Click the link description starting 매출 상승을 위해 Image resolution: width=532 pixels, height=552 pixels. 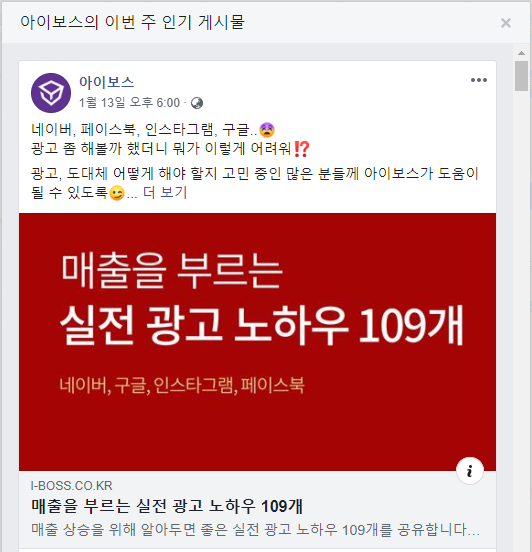click(256, 529)
